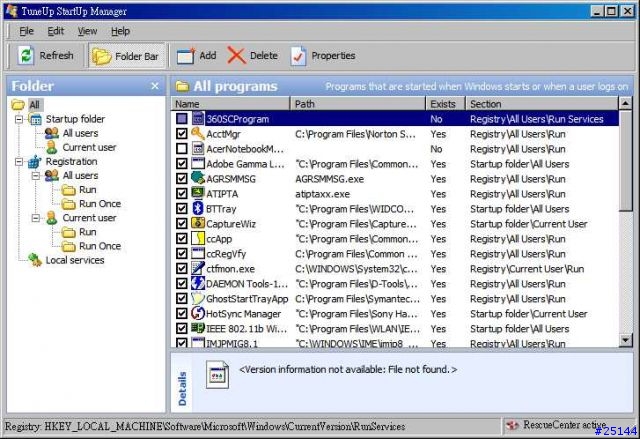
Task: Click the ccApp yellow icon
Action: click(198, 238)
